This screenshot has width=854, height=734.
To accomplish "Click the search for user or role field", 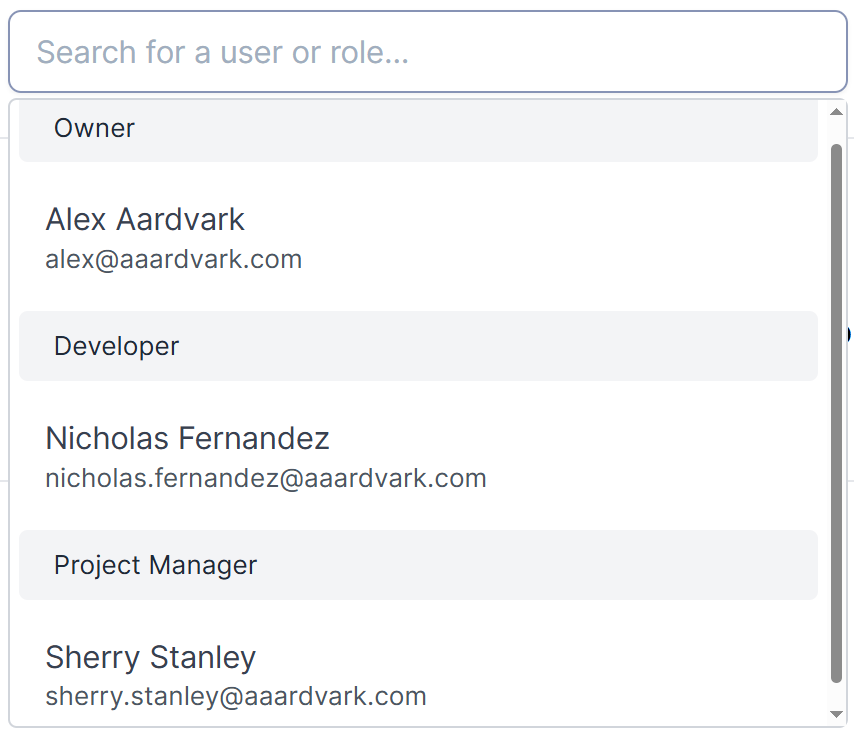I will click(x=427, y=52).
